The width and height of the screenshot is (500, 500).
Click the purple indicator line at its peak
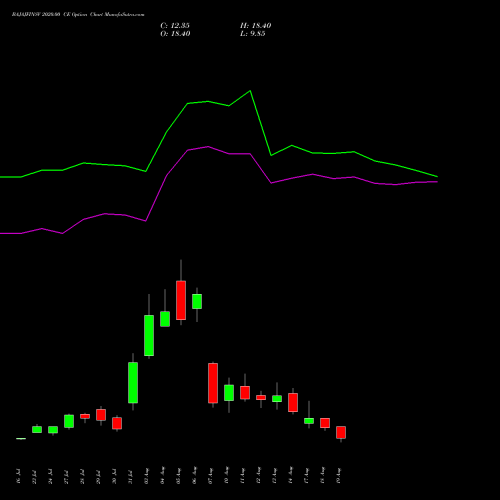pyautogui.click(x=208, y=147)
